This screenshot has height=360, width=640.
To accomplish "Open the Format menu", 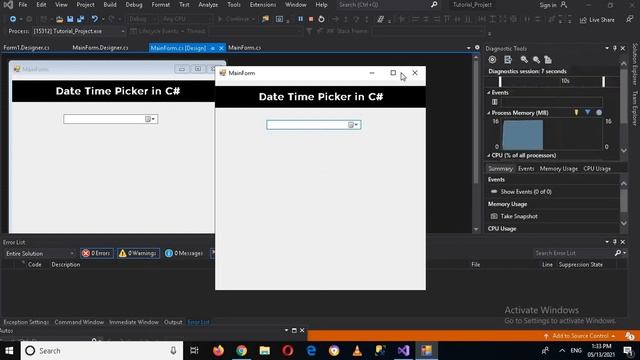I will [160, 5].
